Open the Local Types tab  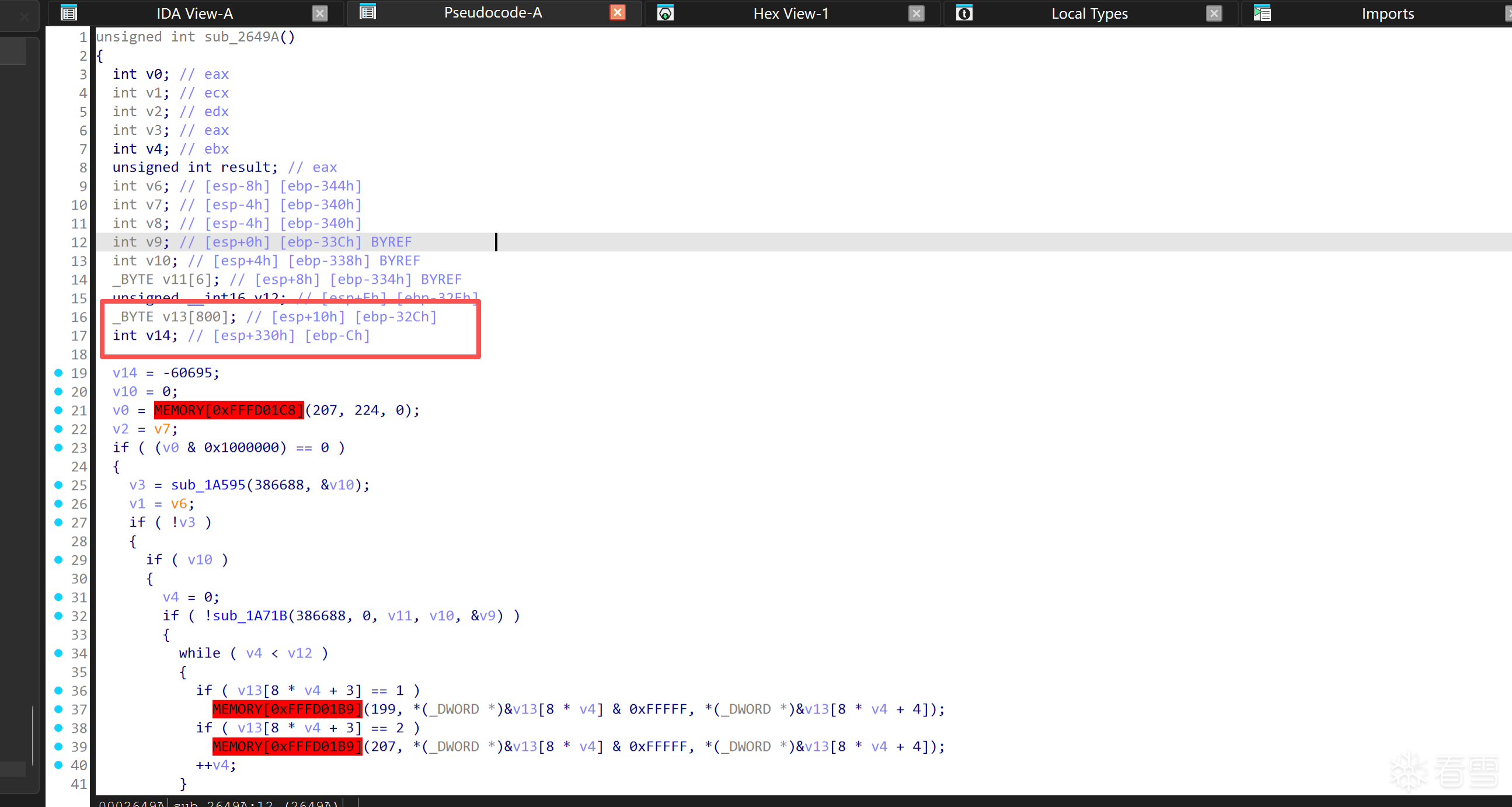[x=1089, y=13]
